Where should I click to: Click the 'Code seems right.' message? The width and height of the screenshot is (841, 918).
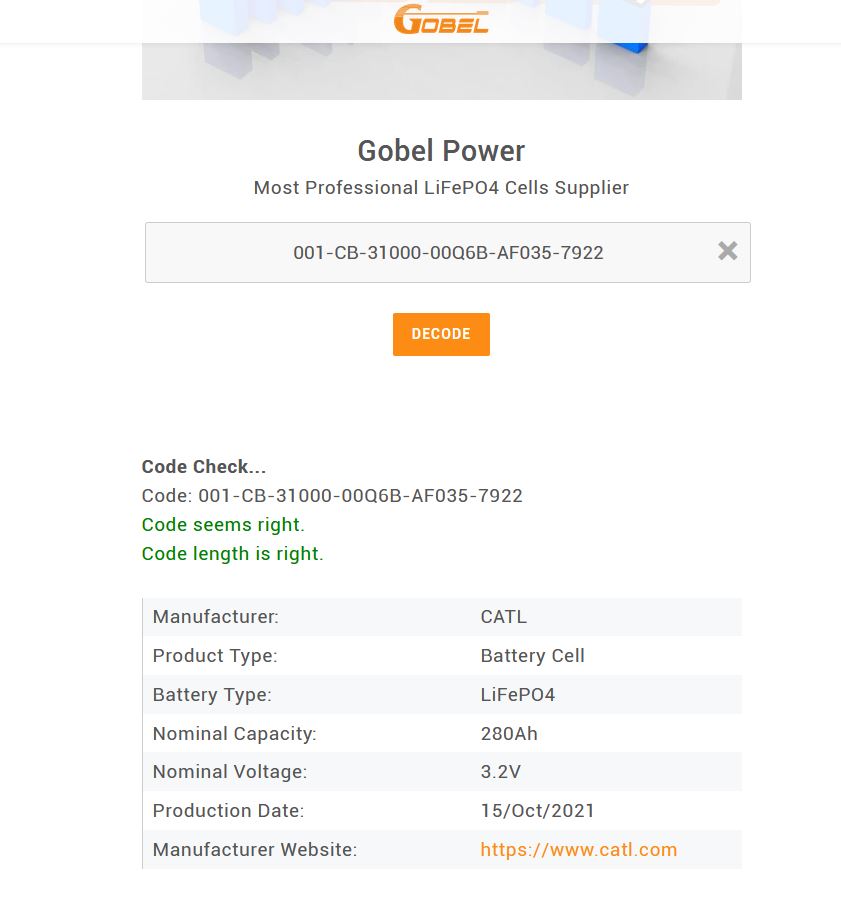tap(223, 525)
